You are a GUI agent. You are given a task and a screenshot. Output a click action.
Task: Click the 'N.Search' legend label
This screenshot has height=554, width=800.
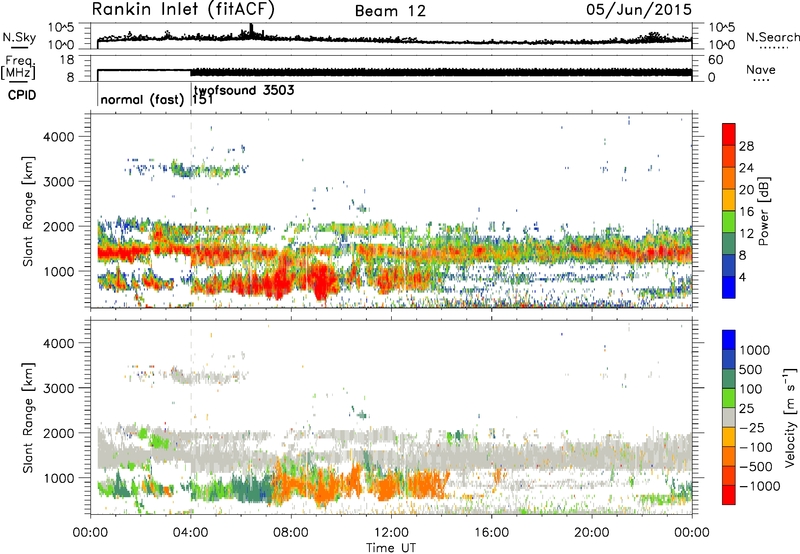click(772, 37)
